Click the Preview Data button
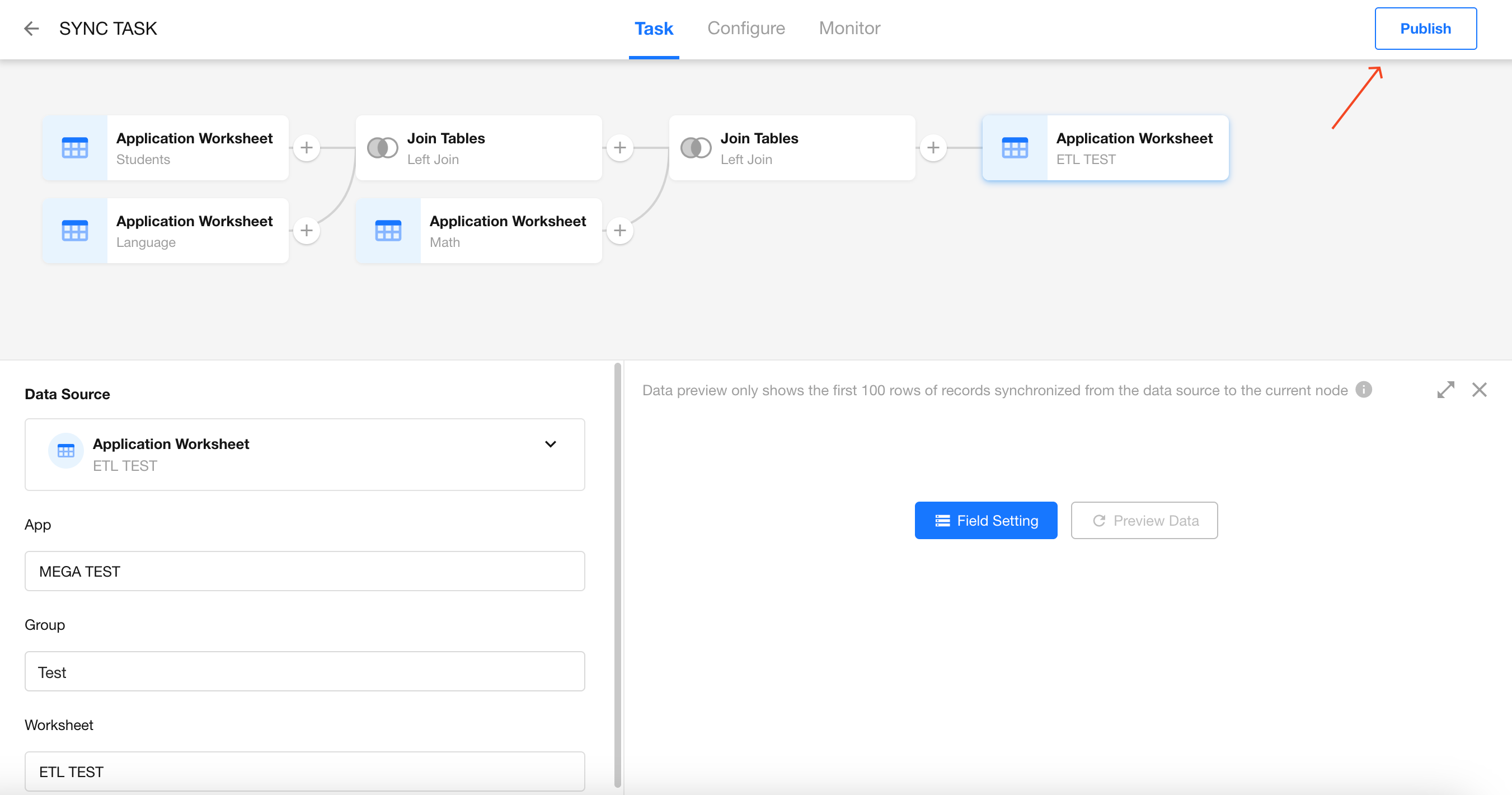The width and height of the screenshot is (1512, 795). point(1144,520)
